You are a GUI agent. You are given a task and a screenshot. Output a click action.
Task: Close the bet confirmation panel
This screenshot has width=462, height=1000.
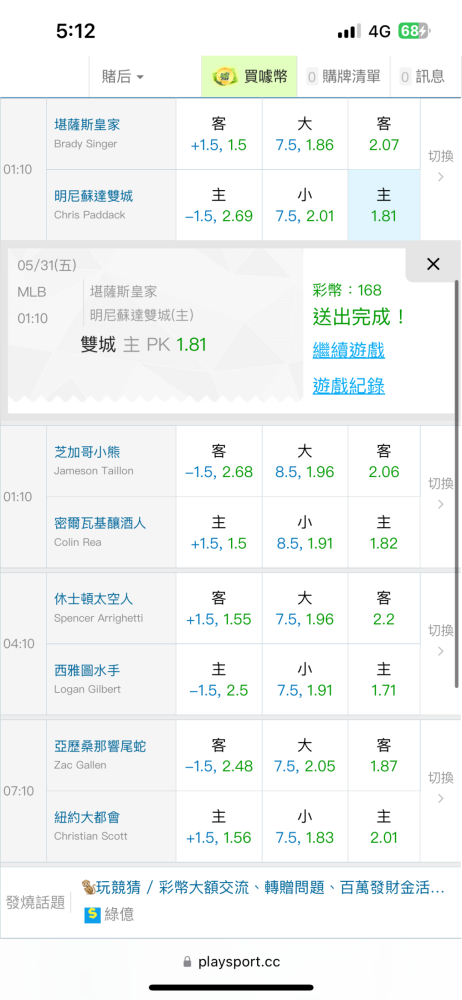point(433,264)
